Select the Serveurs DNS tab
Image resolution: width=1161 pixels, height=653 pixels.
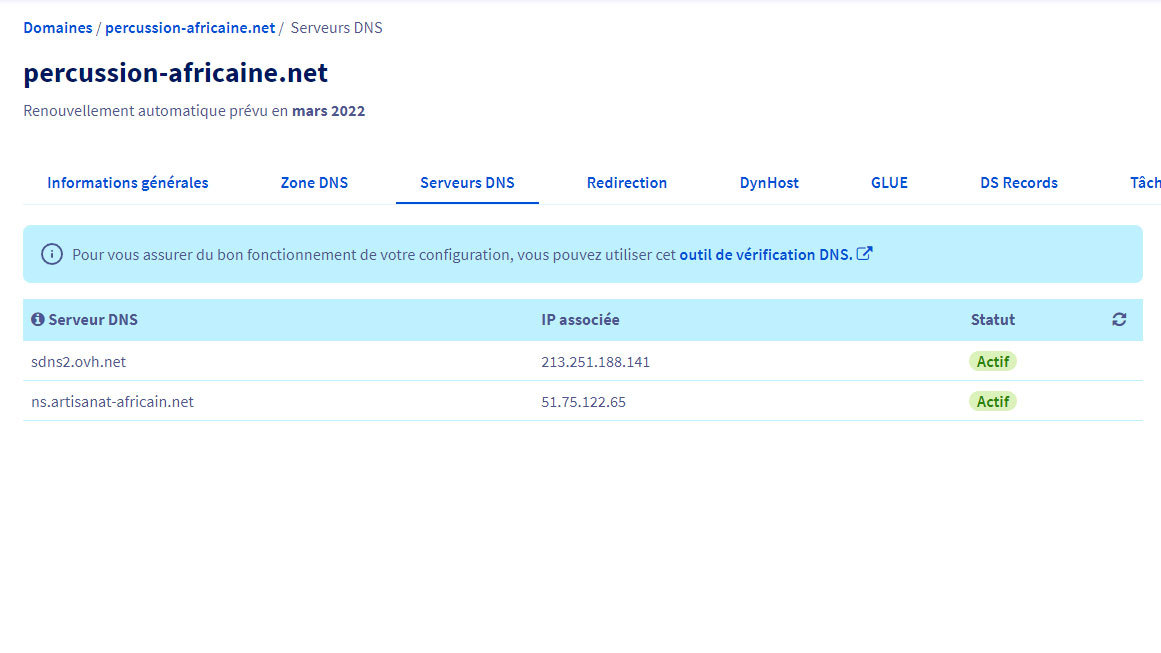pos(467,183)
